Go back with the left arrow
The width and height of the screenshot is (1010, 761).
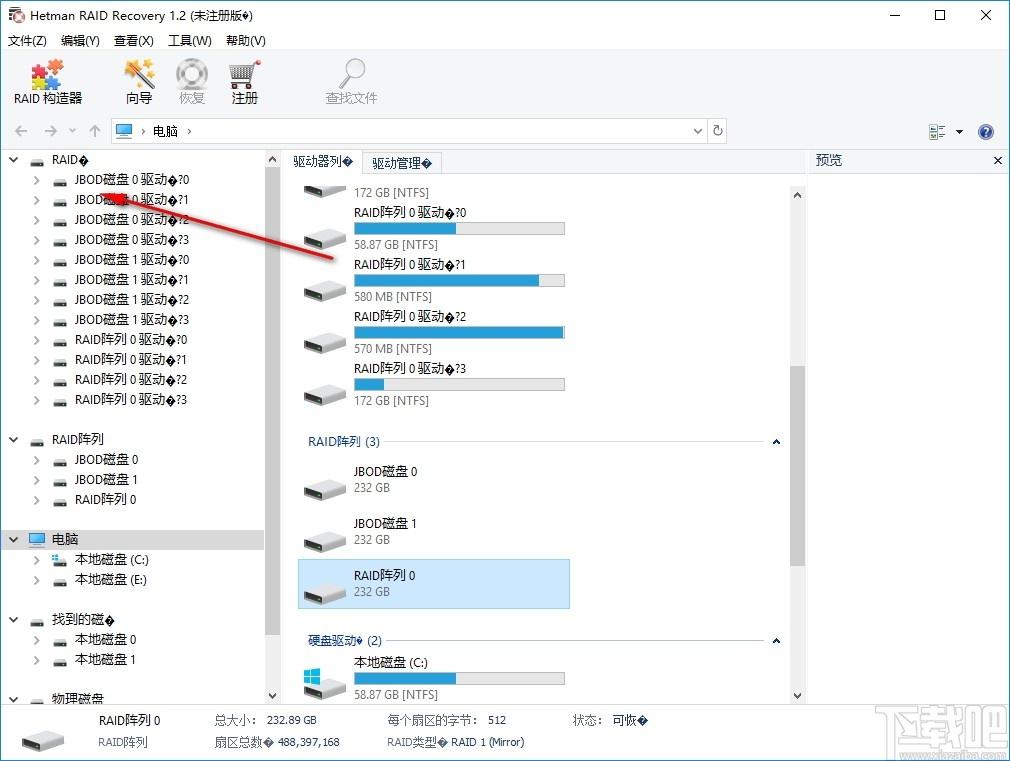(21, 131)
